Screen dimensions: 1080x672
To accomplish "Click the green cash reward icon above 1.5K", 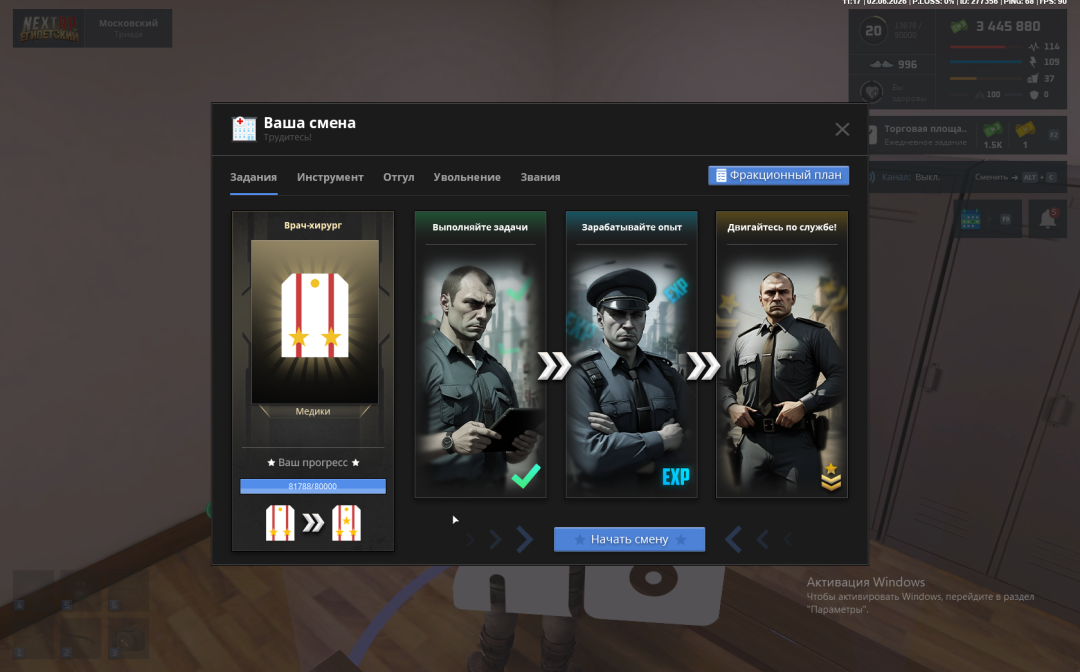I will pyautogui.click(x=993, y=129).
